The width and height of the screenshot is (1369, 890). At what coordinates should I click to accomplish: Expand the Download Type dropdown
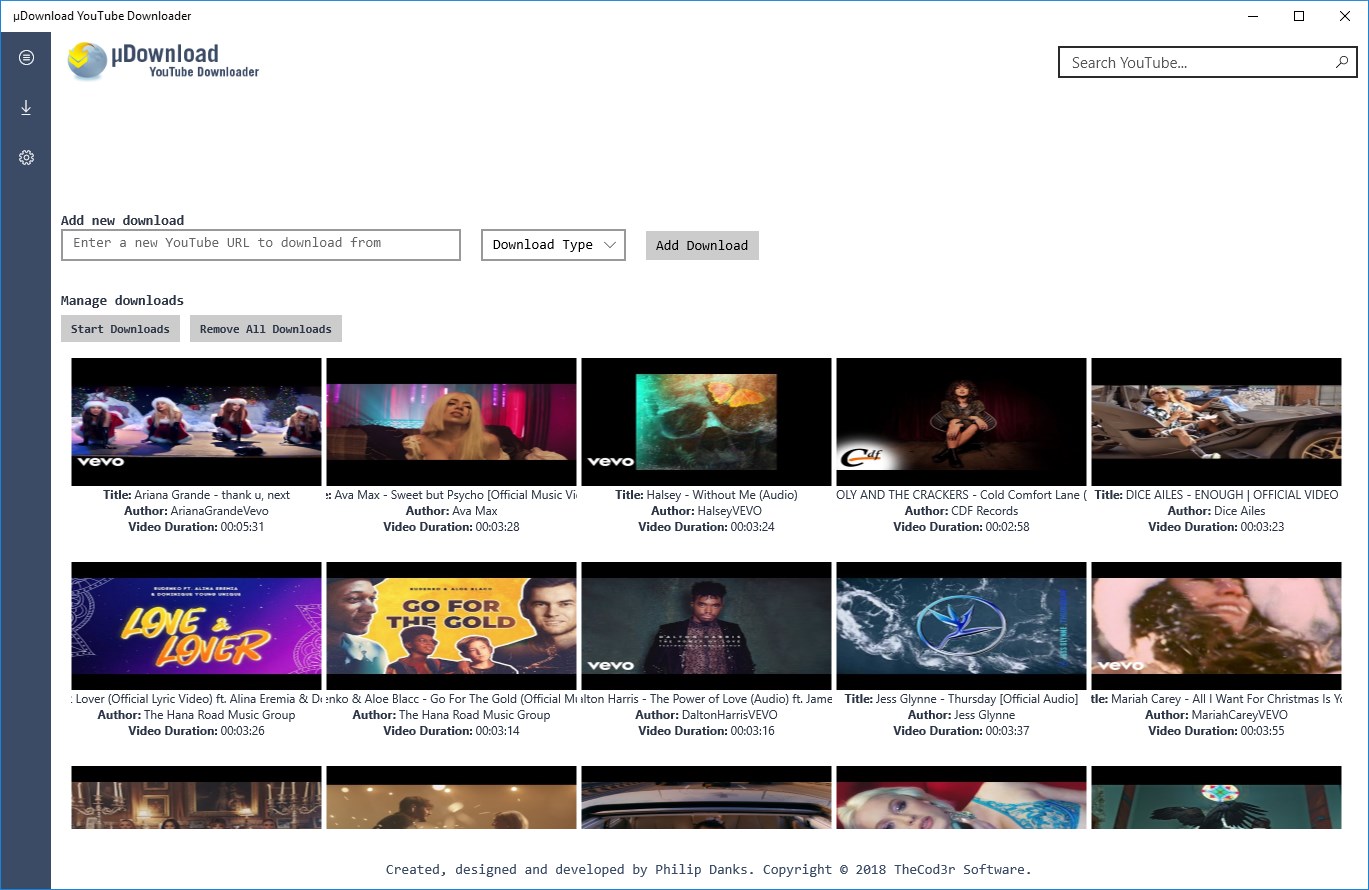click(553, 245)
